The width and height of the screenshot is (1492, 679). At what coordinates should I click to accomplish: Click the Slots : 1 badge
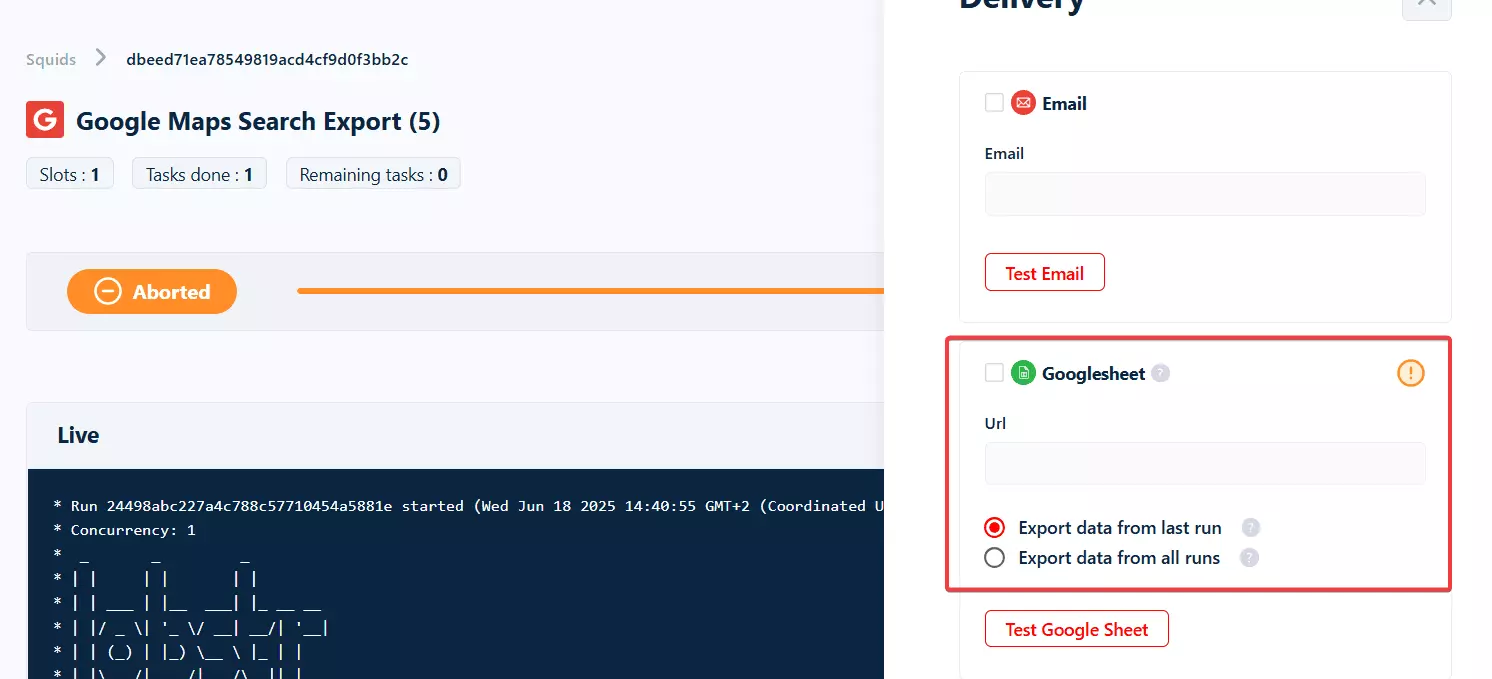coord(70,174)
